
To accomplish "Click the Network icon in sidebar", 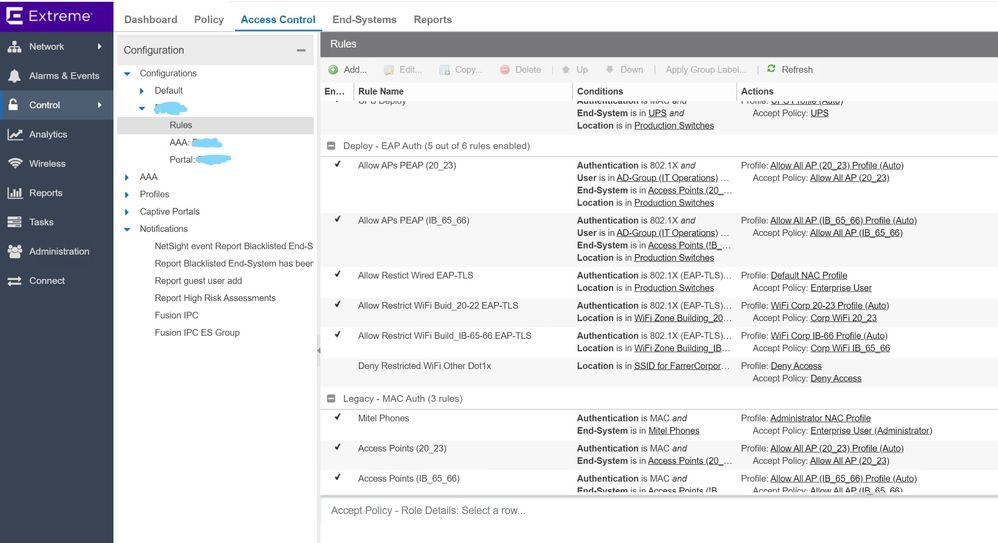I will tap(14, 47).
